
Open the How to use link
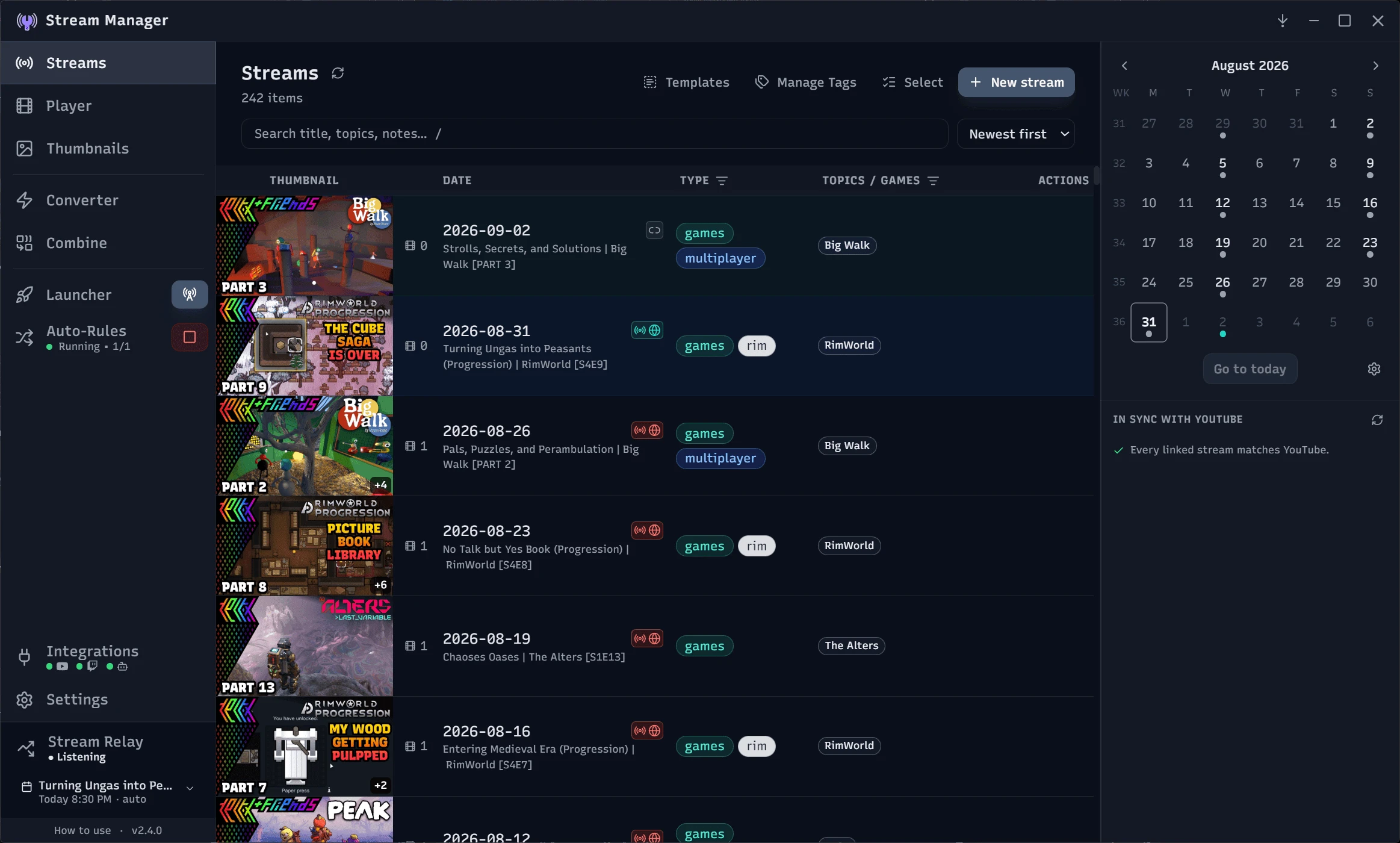pos(82,830)
